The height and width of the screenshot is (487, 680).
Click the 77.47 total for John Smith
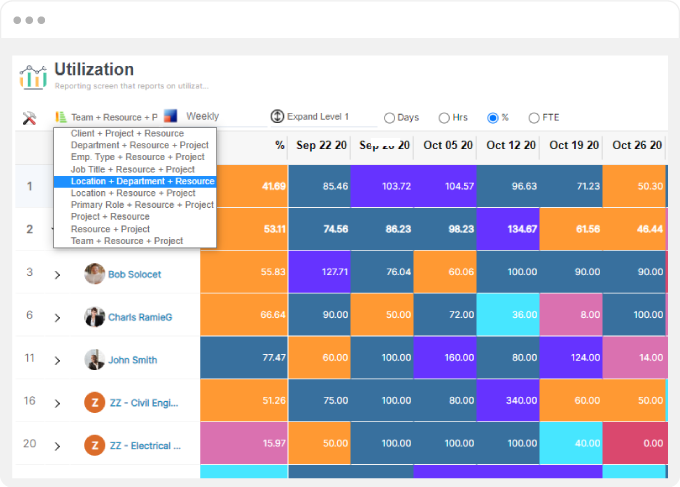[244, 358]
